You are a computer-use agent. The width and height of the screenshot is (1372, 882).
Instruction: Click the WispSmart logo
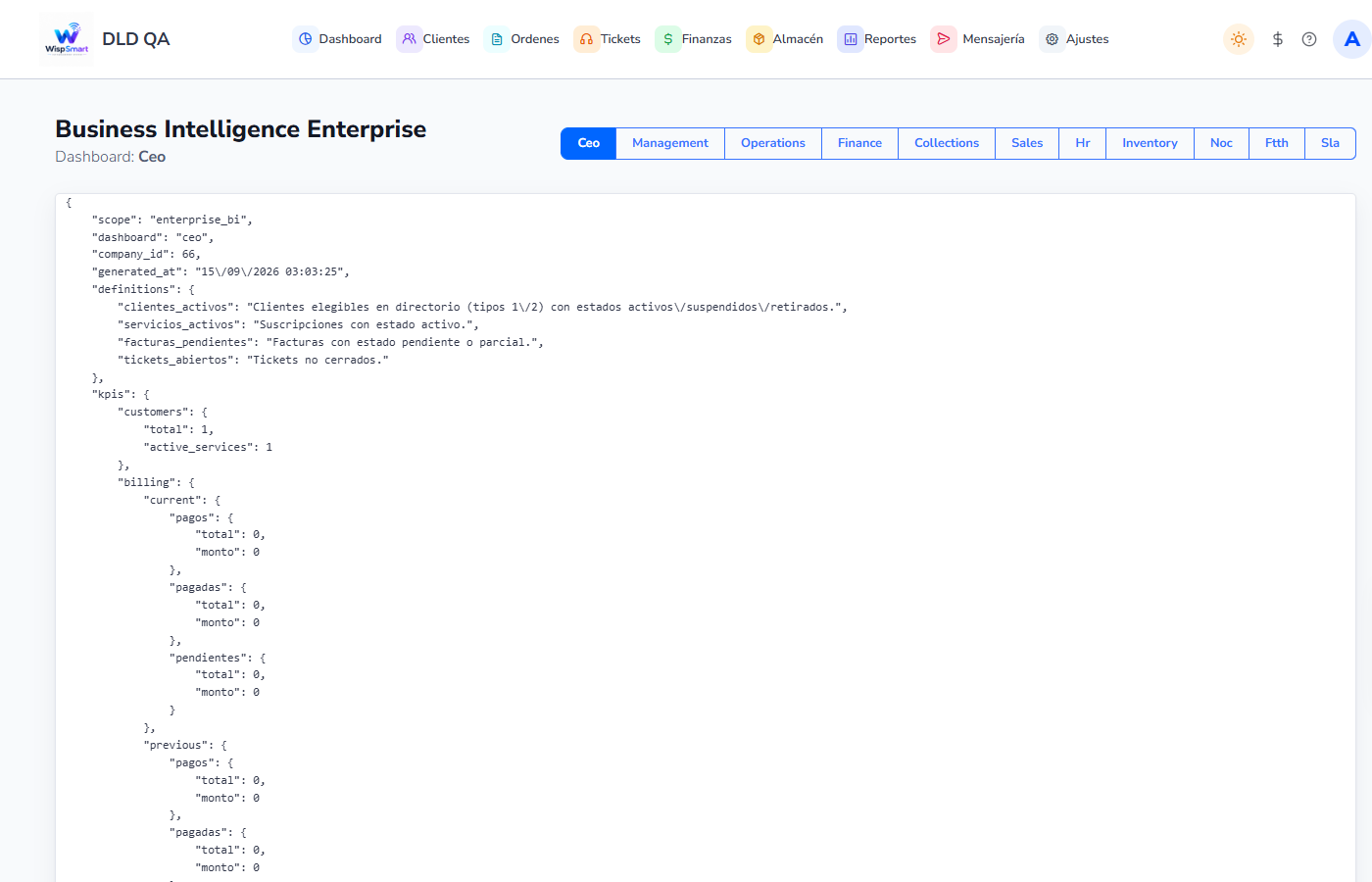pos(67,39)
